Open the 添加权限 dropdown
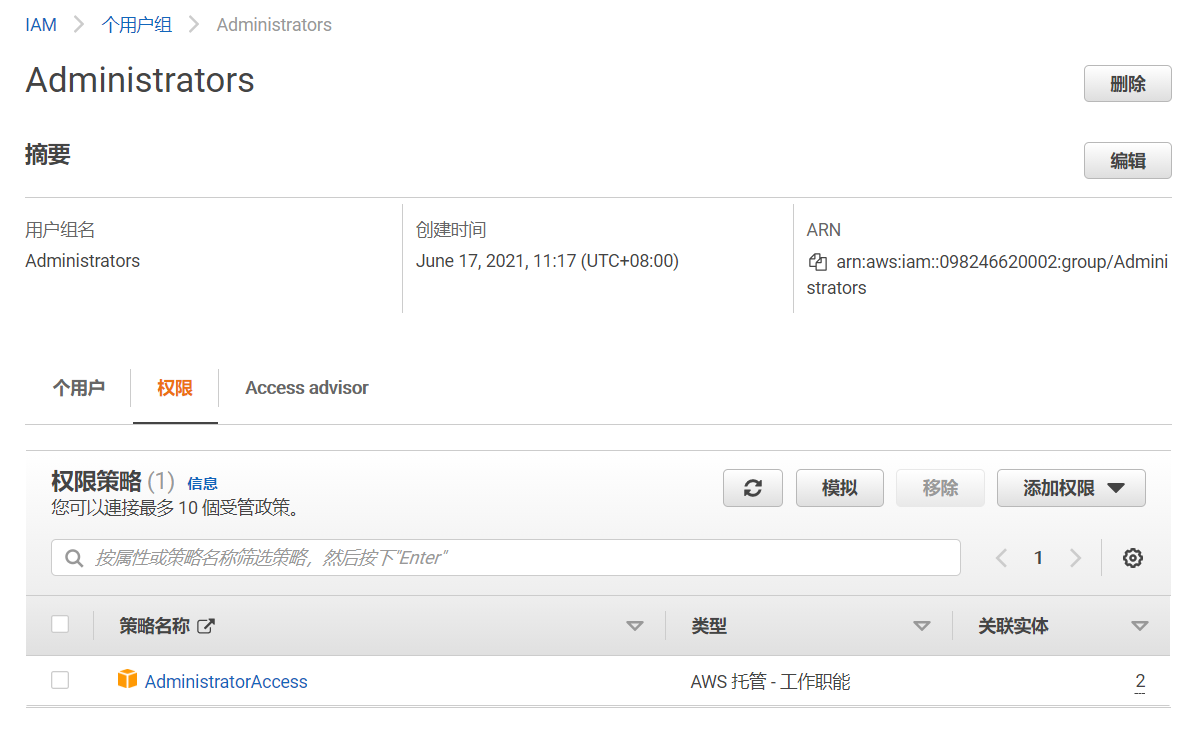Screen dimensions: 1201x753 1071,488
